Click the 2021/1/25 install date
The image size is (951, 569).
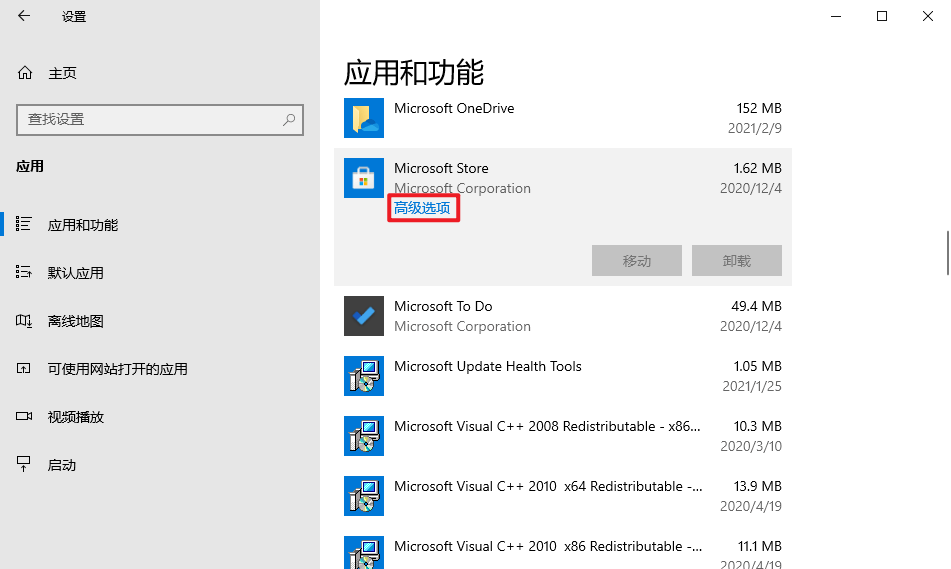point(752,386)
